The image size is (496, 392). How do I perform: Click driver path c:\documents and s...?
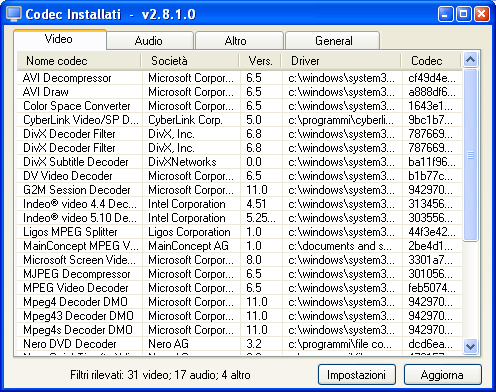click(x=340, y=246)
